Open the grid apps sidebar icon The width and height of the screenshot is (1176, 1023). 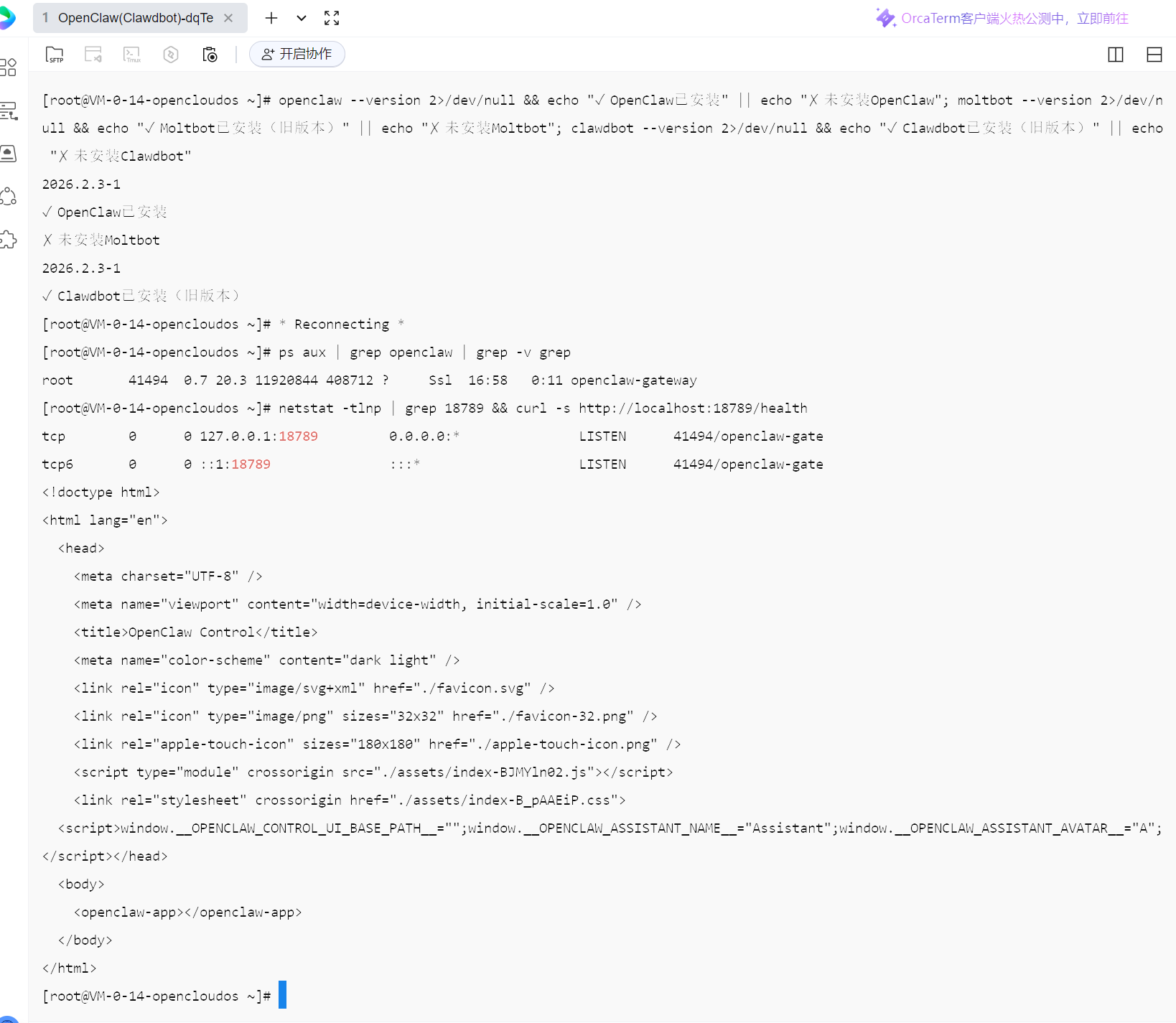(8, 67)
